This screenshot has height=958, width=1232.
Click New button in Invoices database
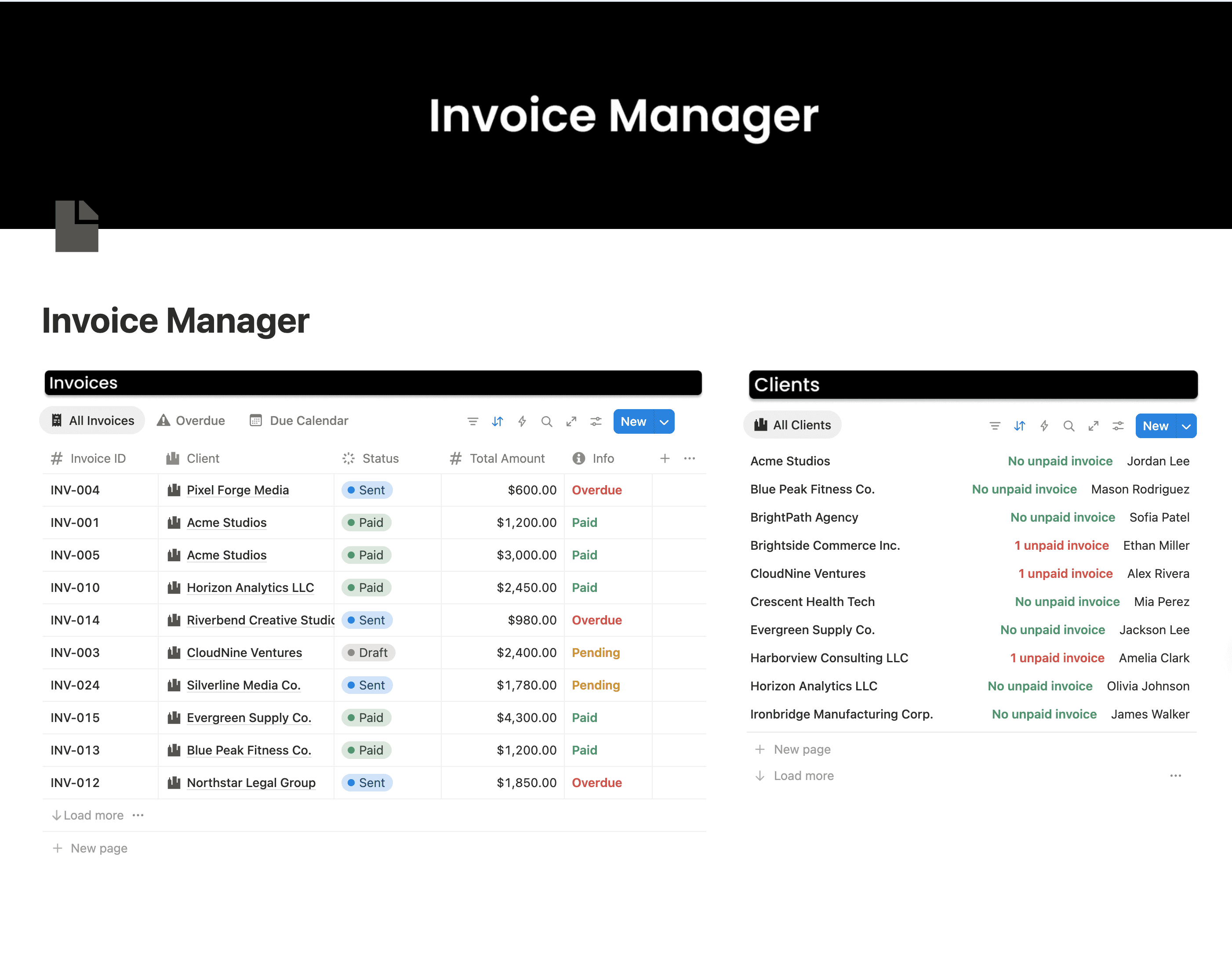pos(633,422)
